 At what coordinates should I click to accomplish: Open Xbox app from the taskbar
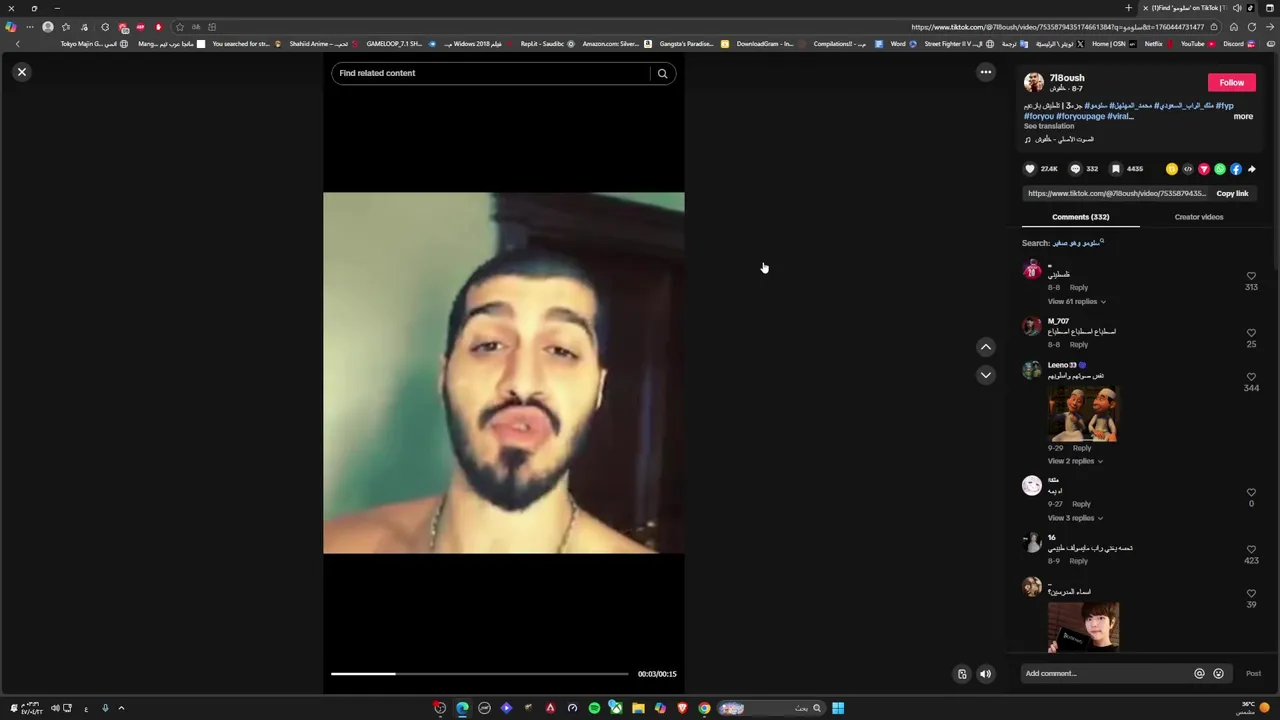click(616, 708)
